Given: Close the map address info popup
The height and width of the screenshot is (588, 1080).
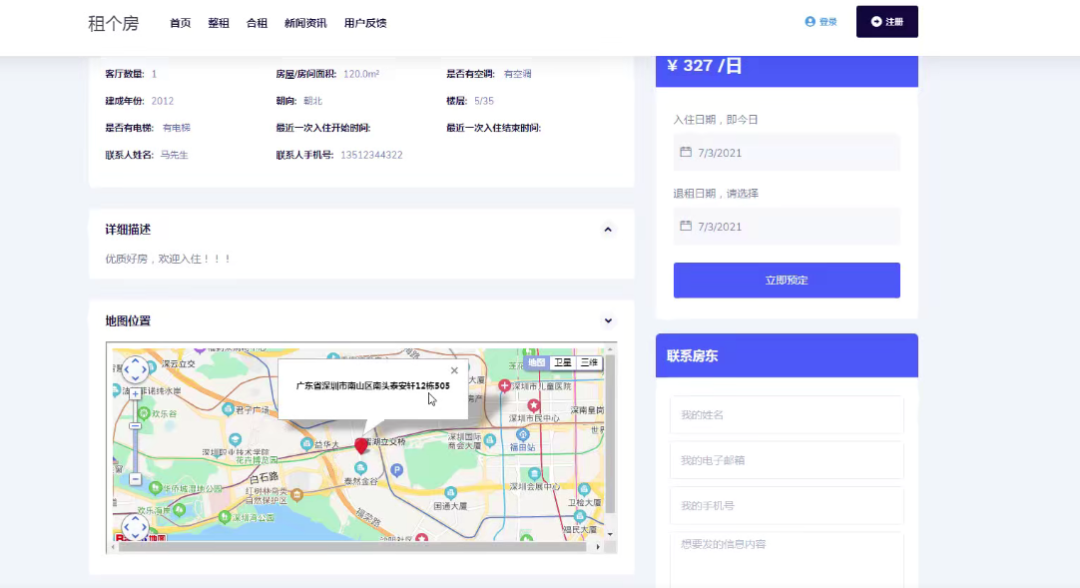Looking at the screenshot, I should coord(453,370).
